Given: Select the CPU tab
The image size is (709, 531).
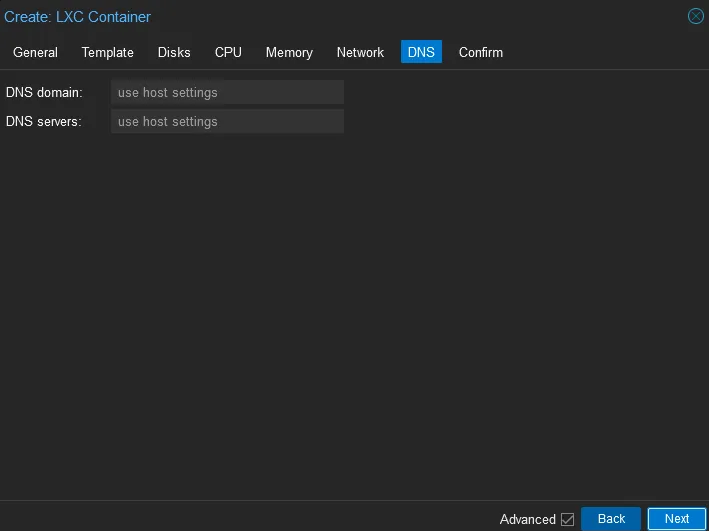Looking at the screenshot, I should click(x=228, y=52).
